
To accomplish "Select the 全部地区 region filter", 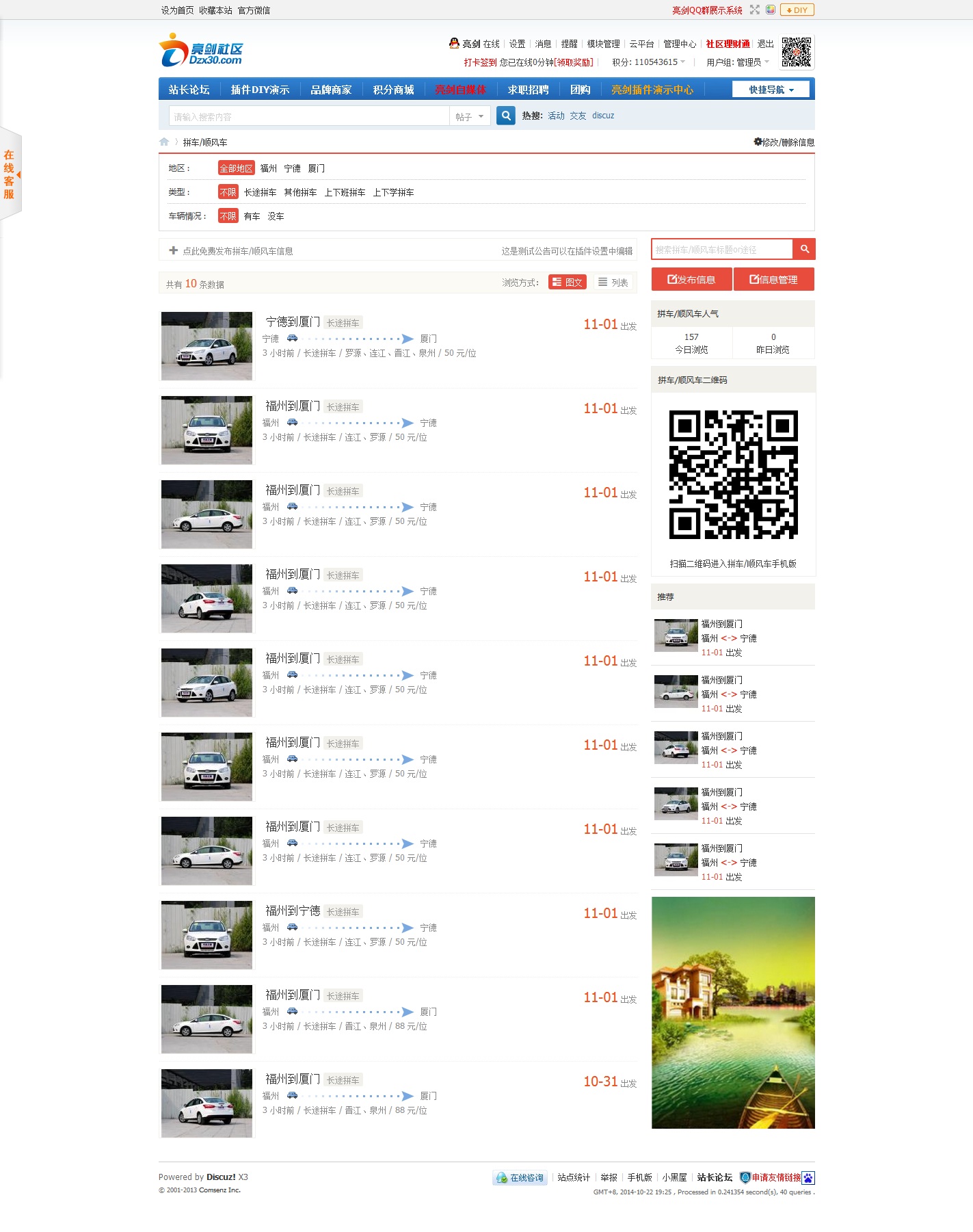I will (237, 168).
